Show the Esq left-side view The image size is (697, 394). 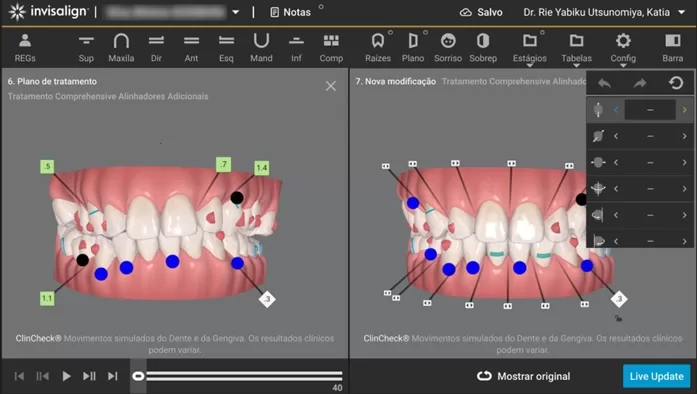click(x=226, y=48)
